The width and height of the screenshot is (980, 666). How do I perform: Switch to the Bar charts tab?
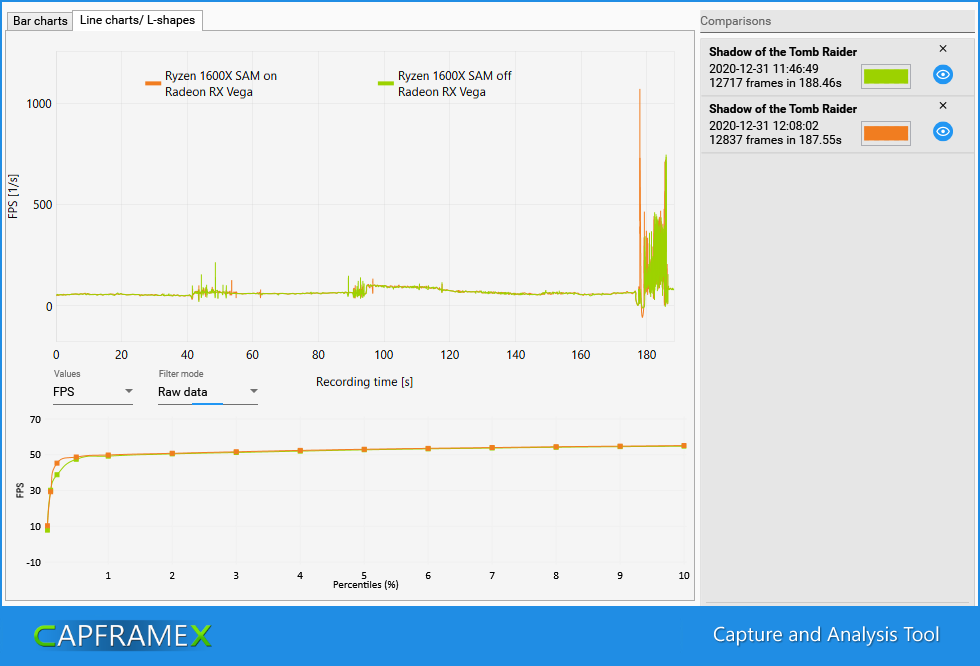(x=39, y=20)
